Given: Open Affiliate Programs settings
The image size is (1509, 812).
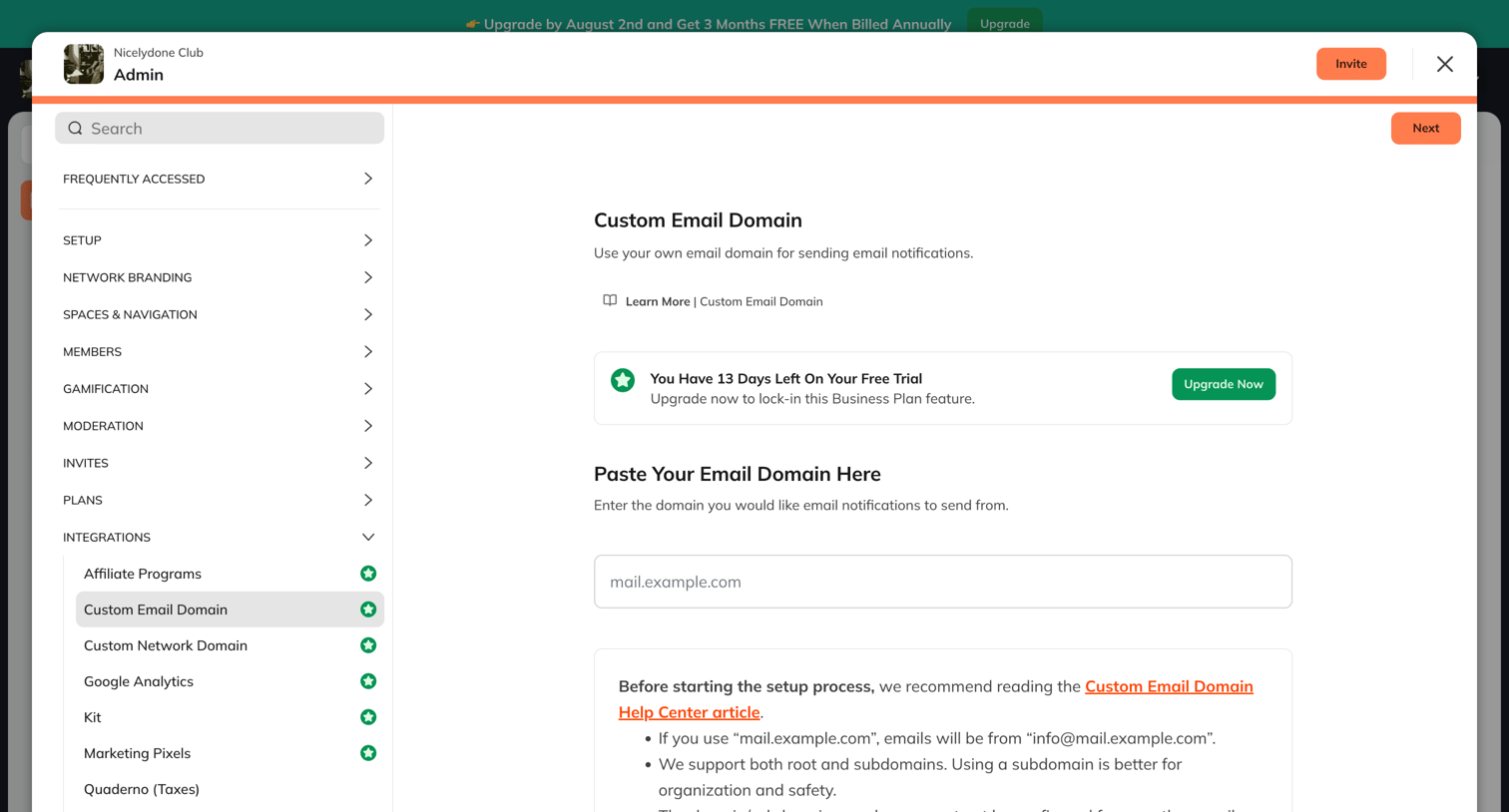Looking at the screenshot, I should coord(230,574).
